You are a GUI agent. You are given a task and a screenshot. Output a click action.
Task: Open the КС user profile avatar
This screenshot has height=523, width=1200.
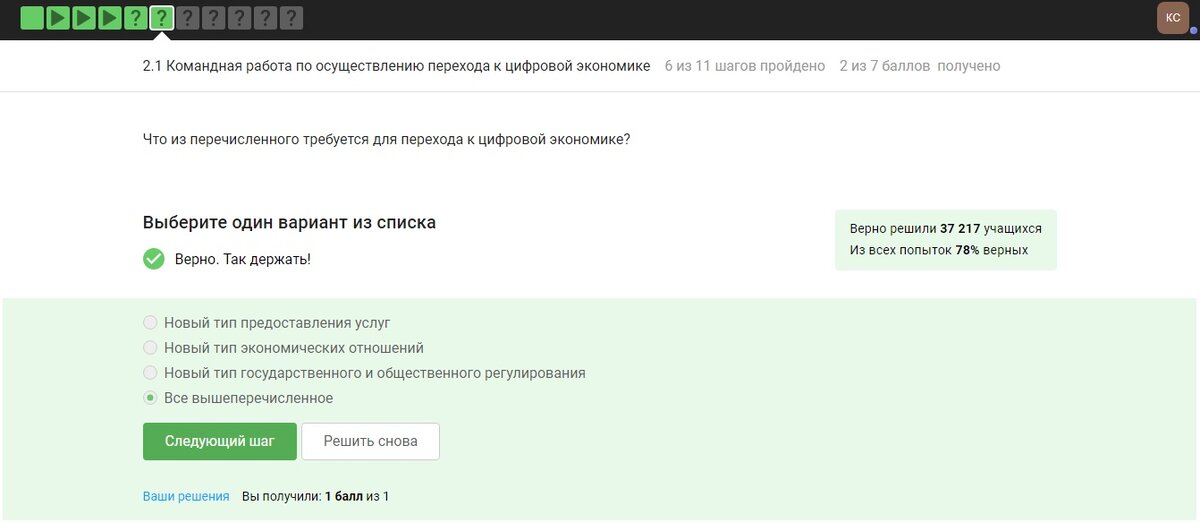(x=1173, y=18)
